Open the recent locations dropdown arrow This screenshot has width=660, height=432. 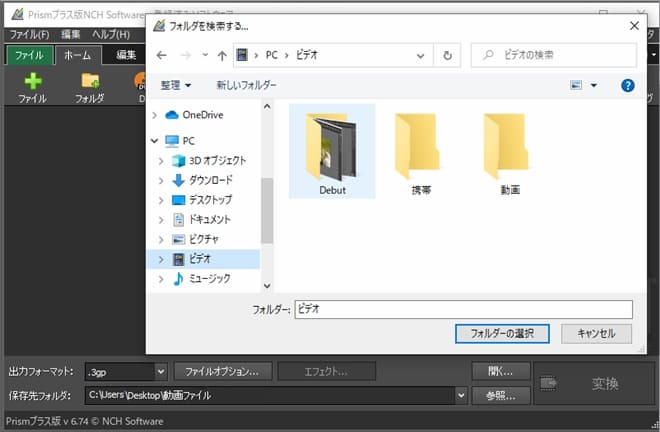205,55
